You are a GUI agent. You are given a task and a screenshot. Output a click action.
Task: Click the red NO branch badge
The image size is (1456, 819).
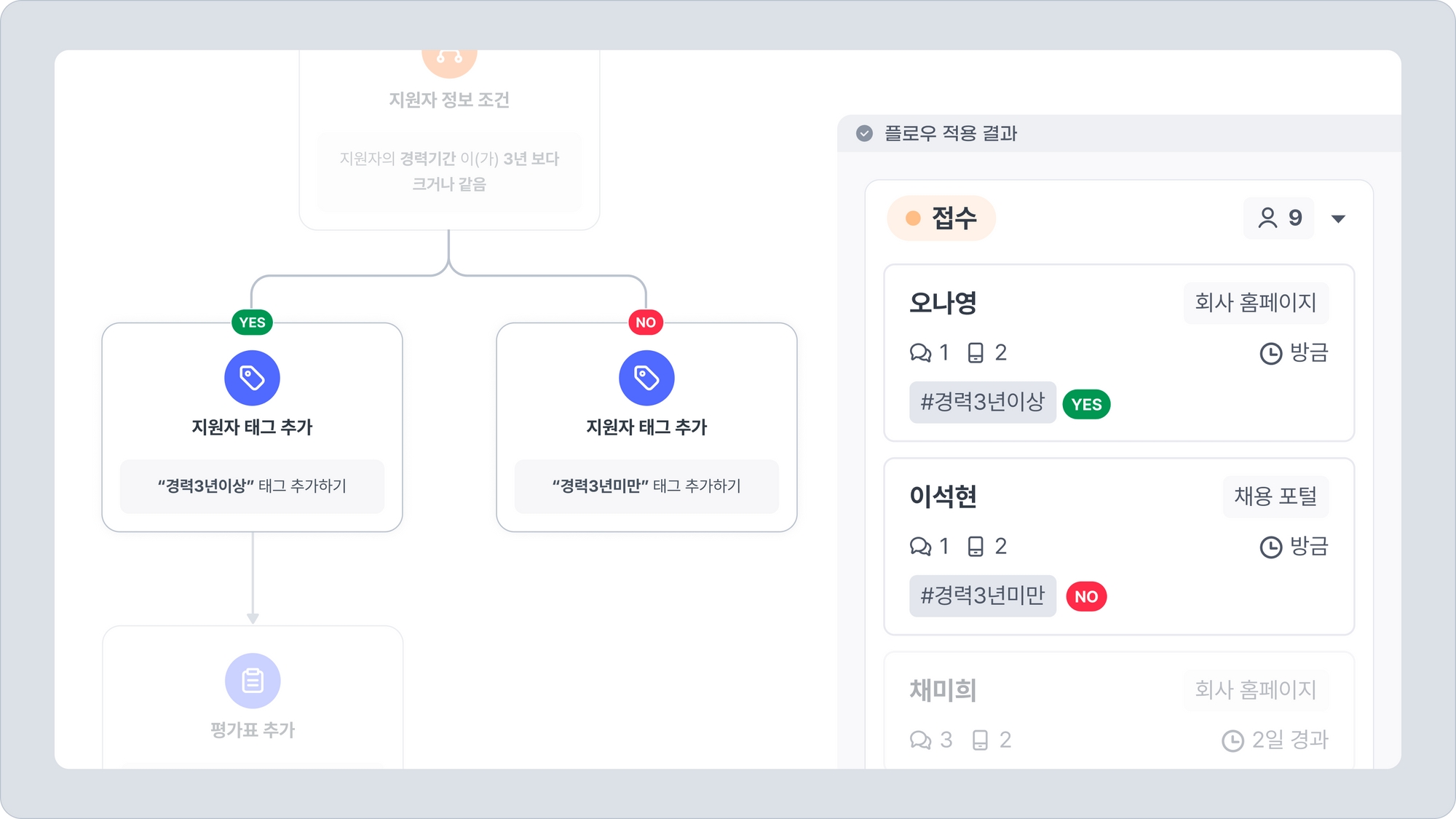646,323
